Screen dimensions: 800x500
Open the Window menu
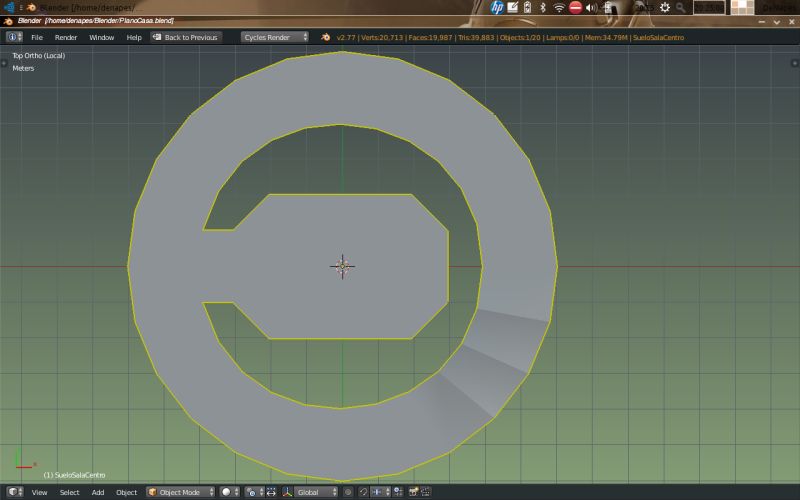pos(102,37)
